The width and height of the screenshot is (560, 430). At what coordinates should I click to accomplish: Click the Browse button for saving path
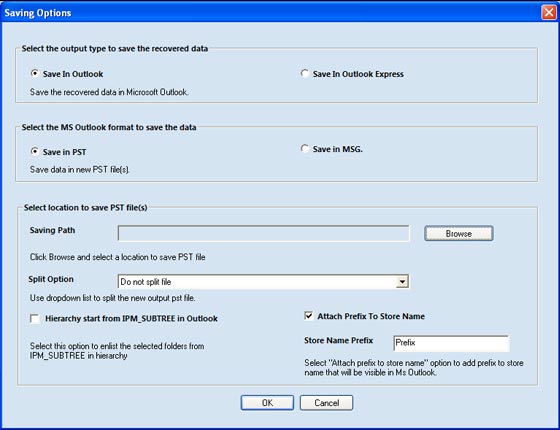click(459, 234)
